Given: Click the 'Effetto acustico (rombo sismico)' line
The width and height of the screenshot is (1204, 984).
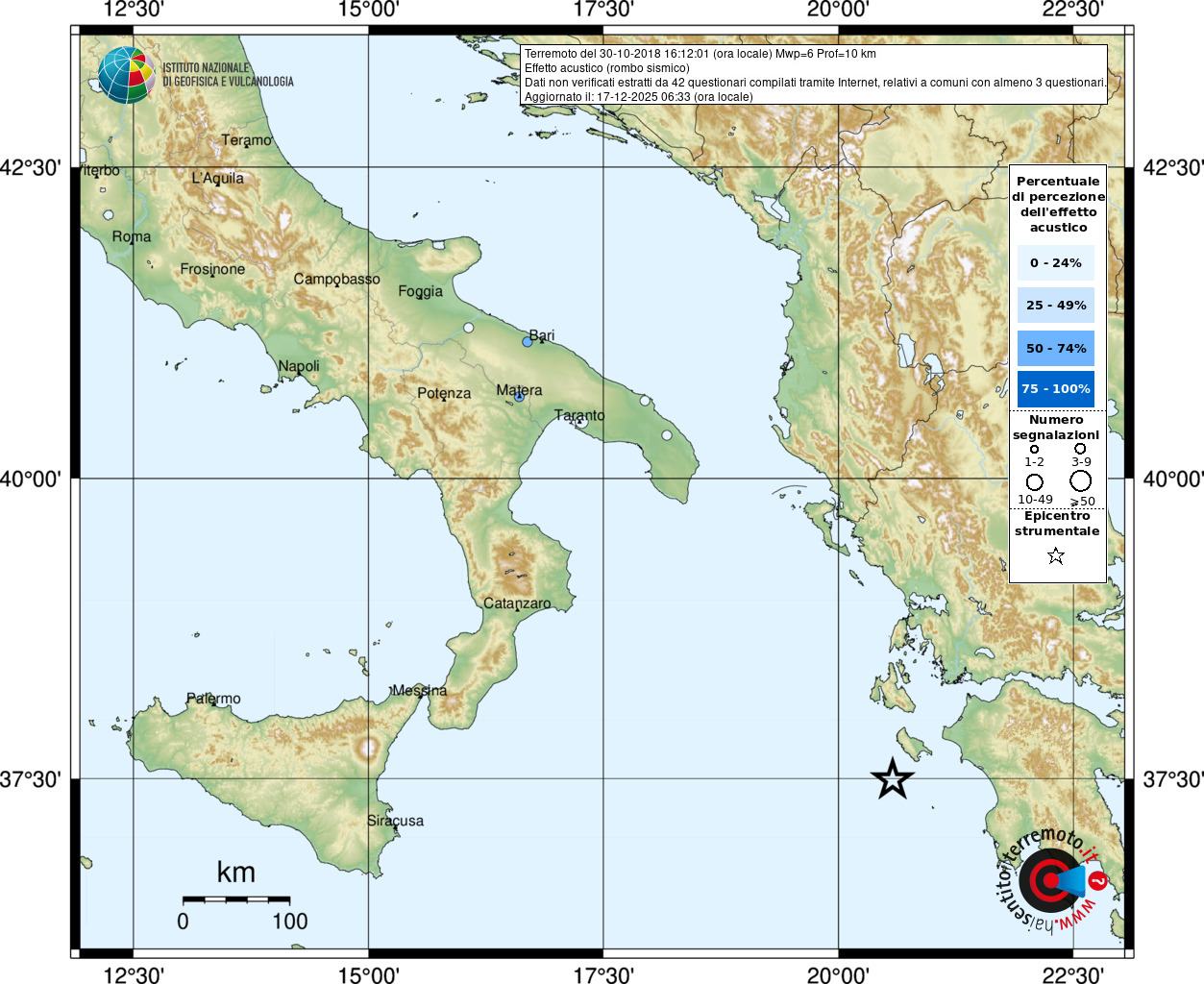Looking at the screenshot, I should point(606,68).
